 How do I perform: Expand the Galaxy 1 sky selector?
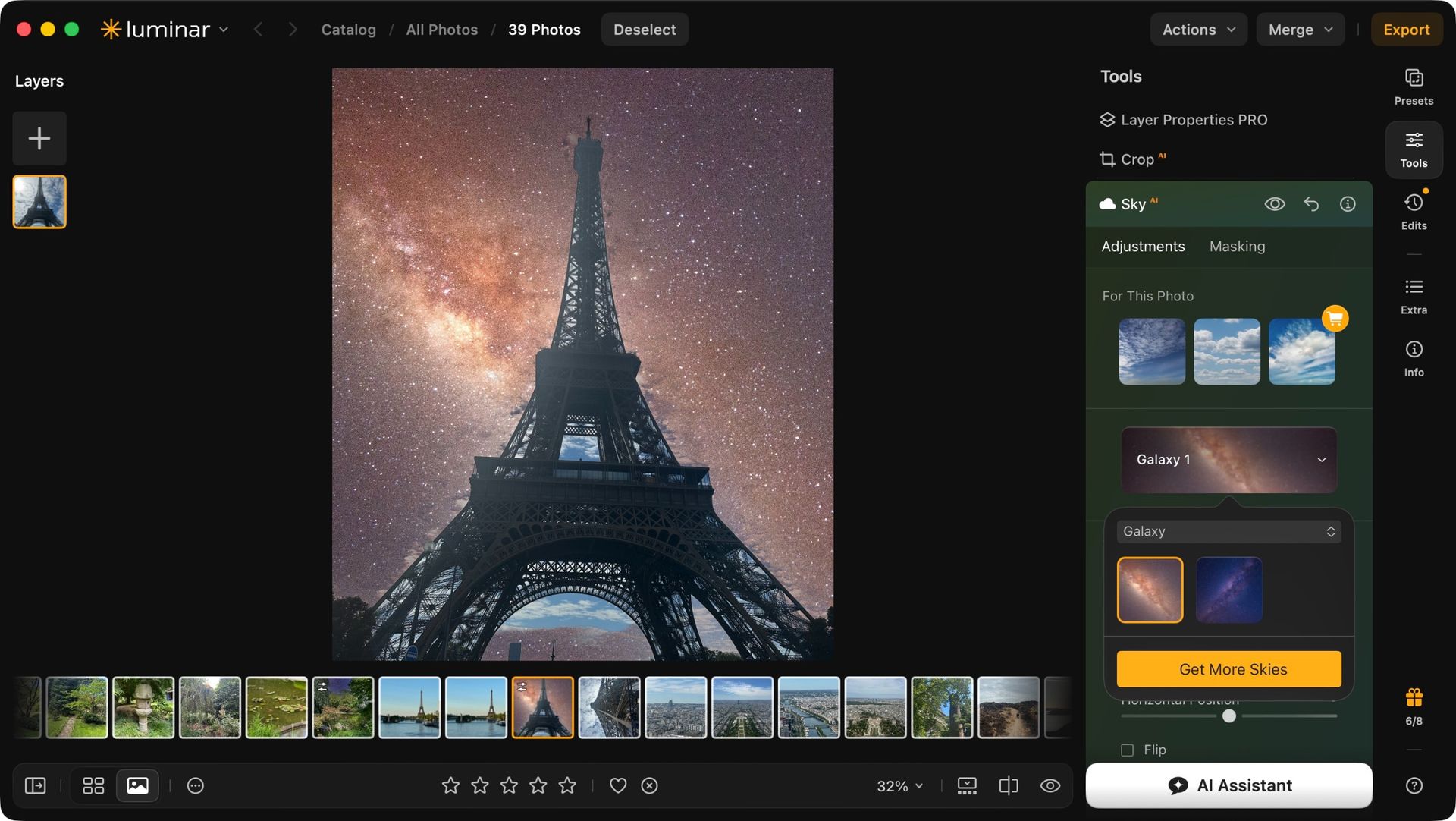[x=1228, y=460]
